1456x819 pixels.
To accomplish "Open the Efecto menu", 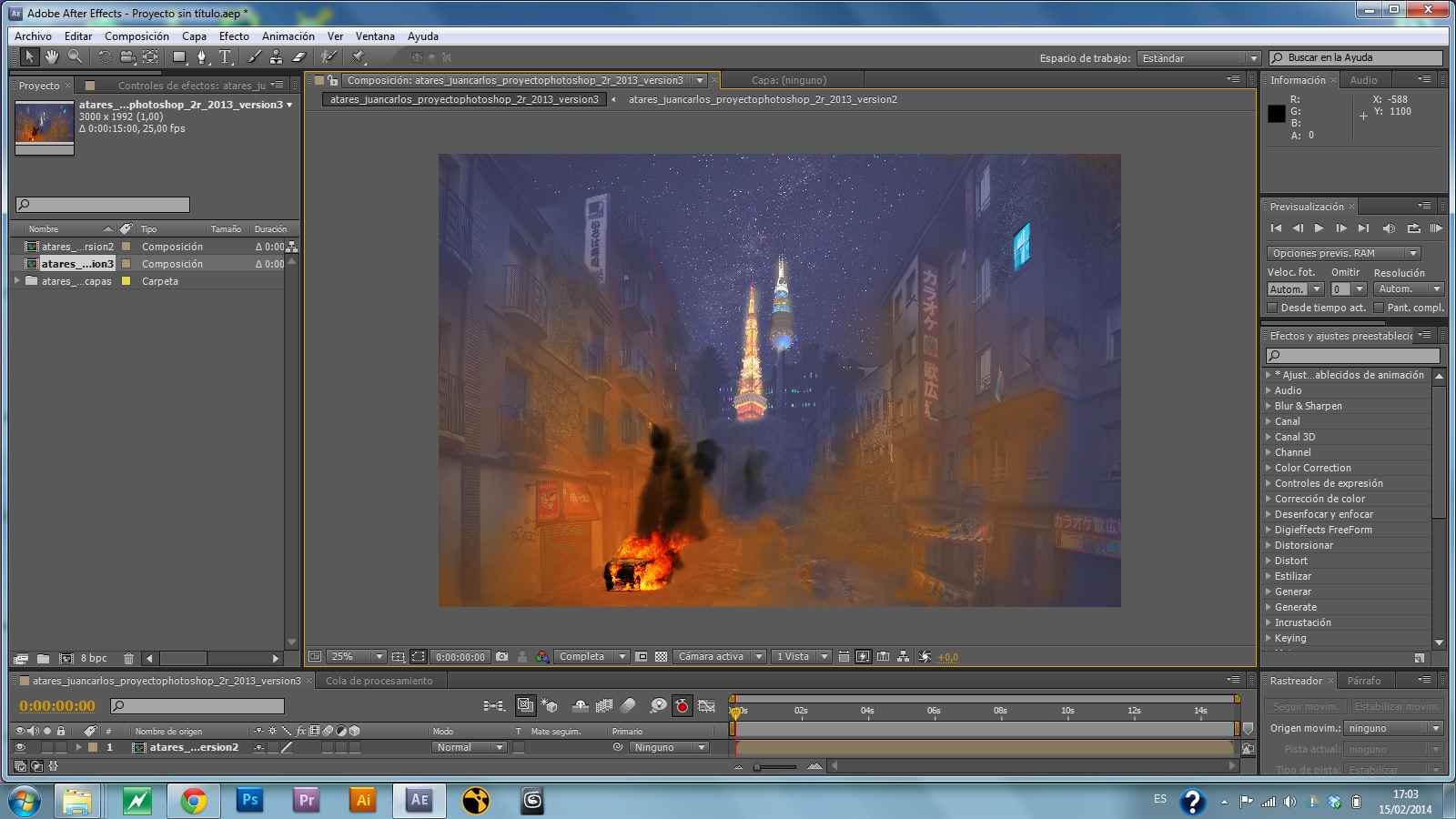I will [234, 36].
